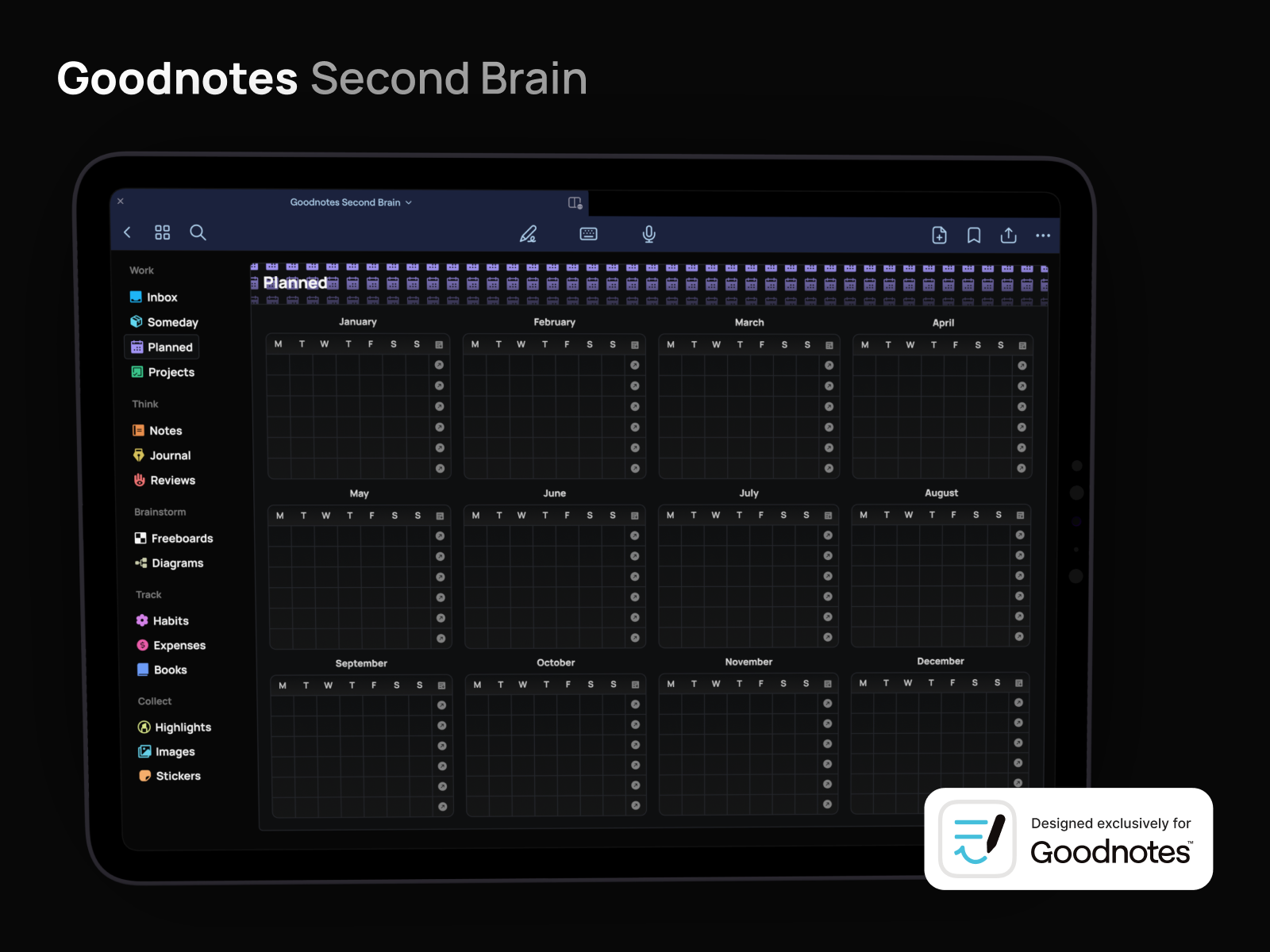1270x952 pixels.
Task: Open the Projects section
Action: [x=171, y=372]
